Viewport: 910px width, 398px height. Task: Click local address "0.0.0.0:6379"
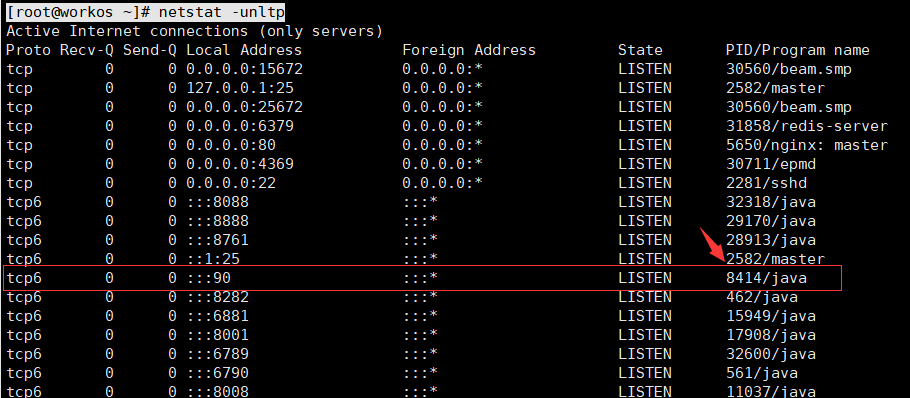(240, 126)
